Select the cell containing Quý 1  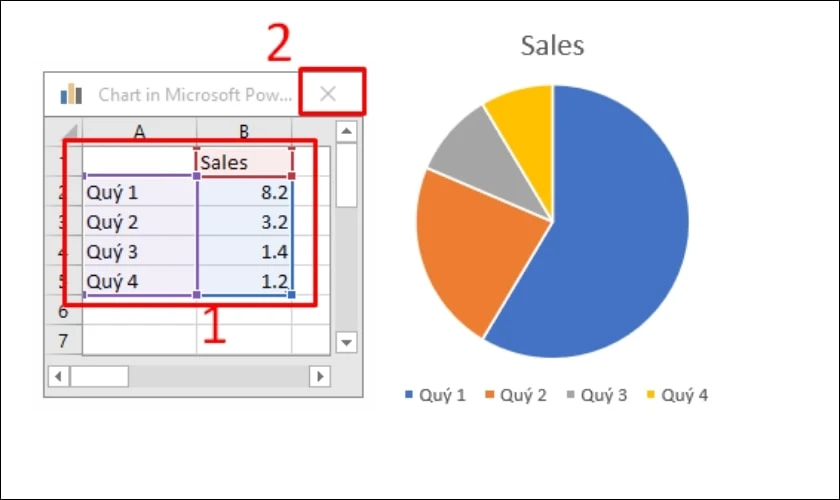click(139, 192)
